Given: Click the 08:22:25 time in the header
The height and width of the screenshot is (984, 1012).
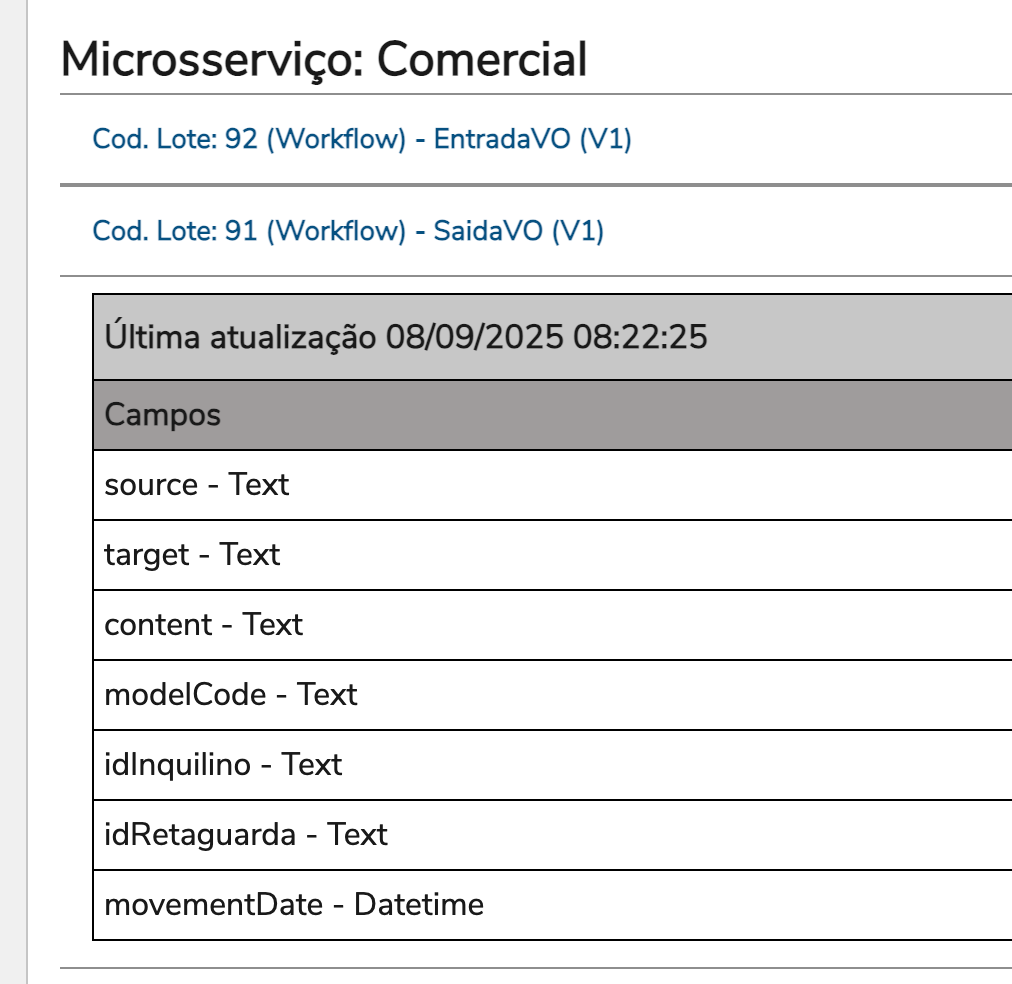Looking at the screenshot, I should pos(640,337).
